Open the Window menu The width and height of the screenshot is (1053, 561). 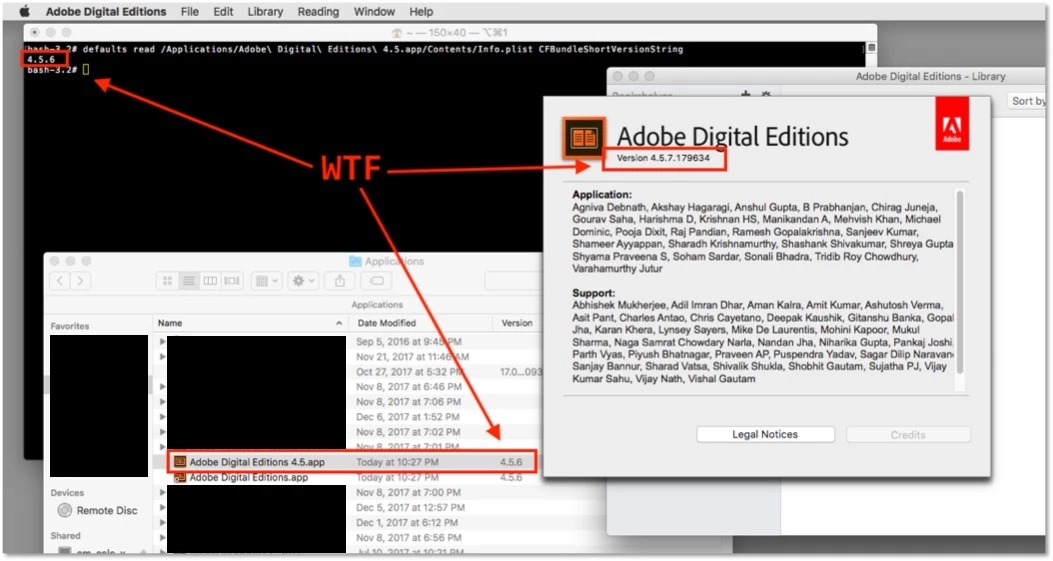[374, 11]
